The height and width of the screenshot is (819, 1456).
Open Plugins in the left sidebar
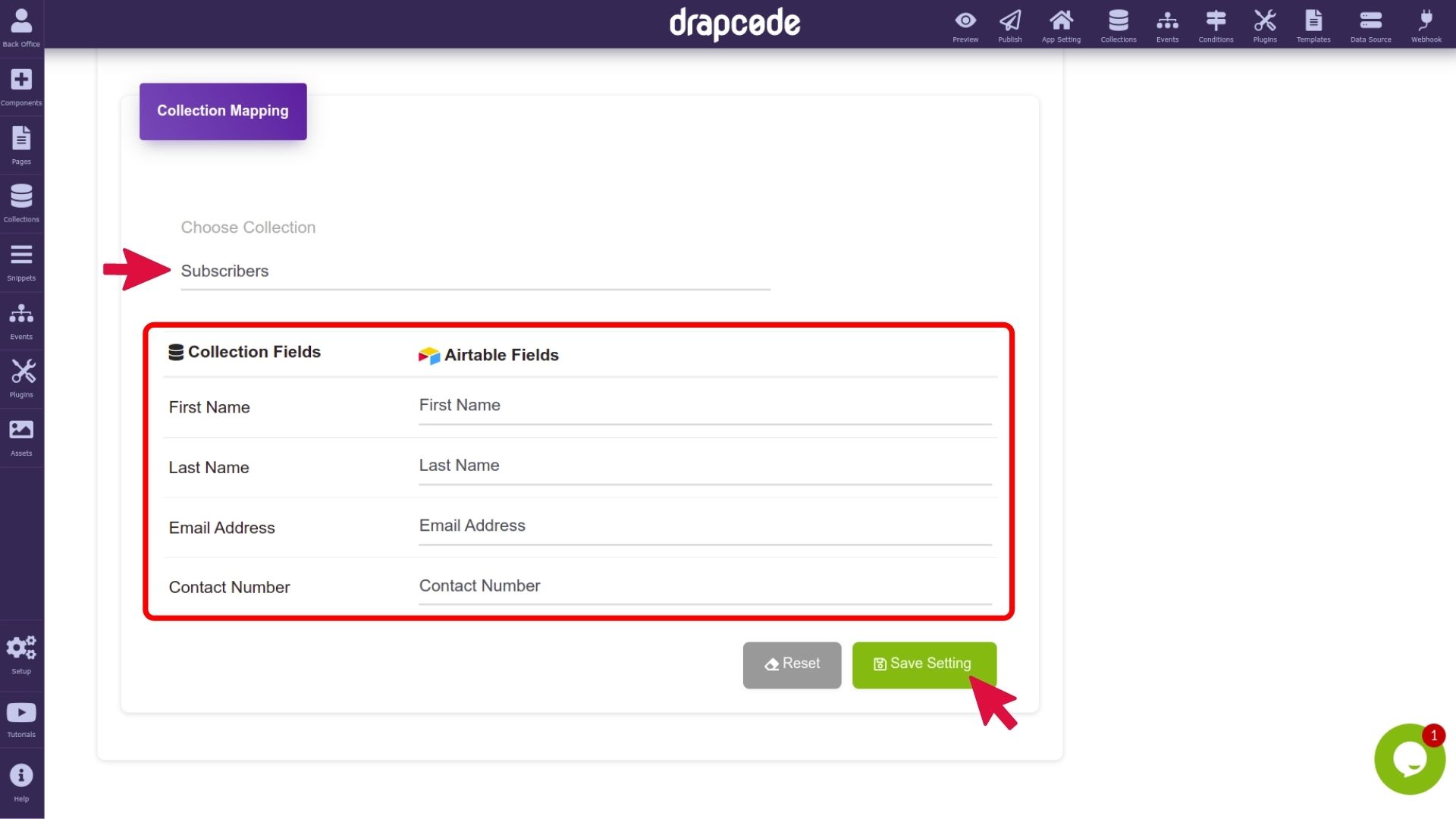(21, 379)
